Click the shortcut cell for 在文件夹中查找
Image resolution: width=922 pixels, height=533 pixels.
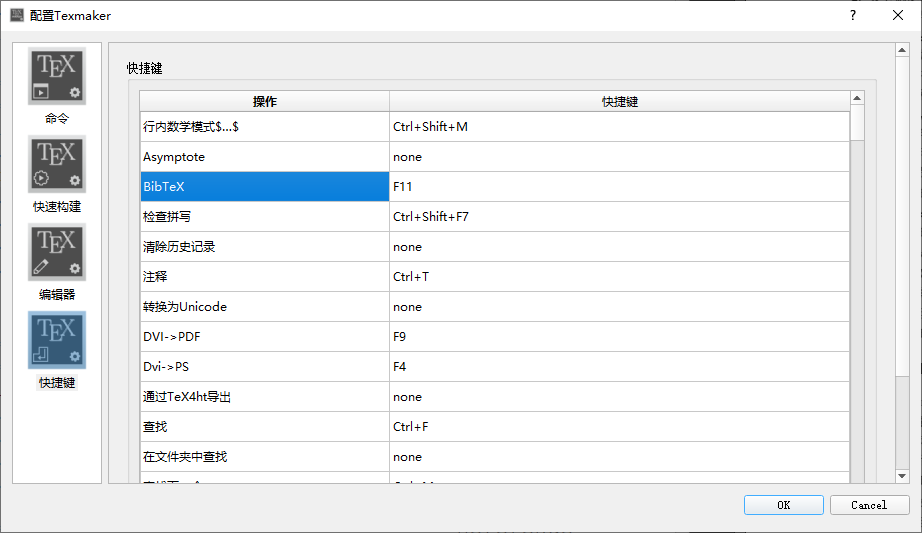(620, 457)
